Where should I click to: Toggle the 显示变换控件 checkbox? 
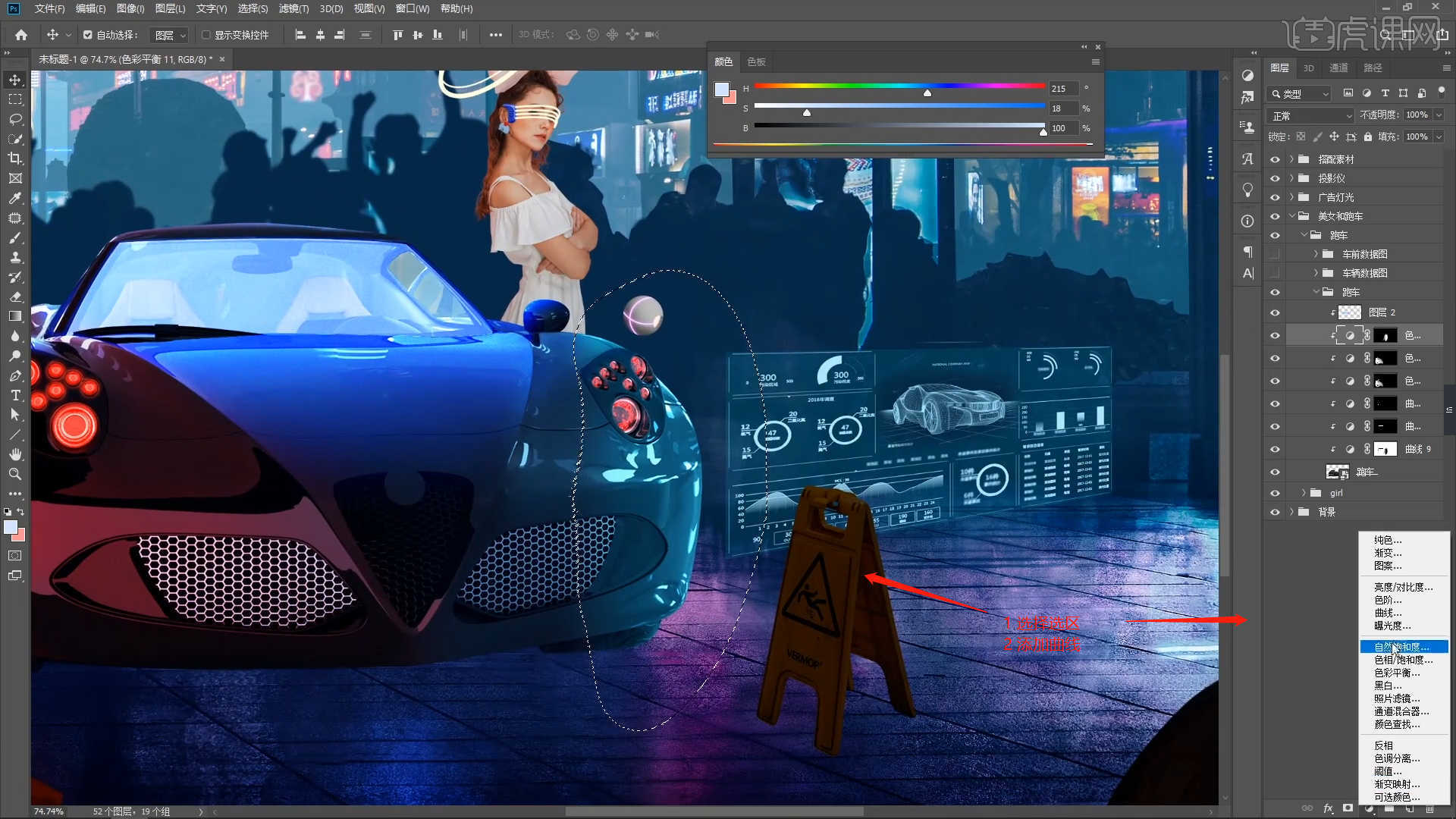206,35
